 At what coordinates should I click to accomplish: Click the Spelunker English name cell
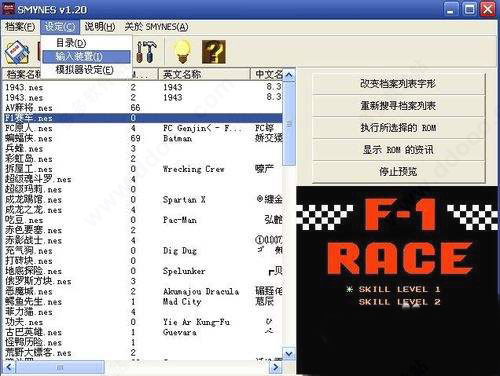[x=184, y=271]
